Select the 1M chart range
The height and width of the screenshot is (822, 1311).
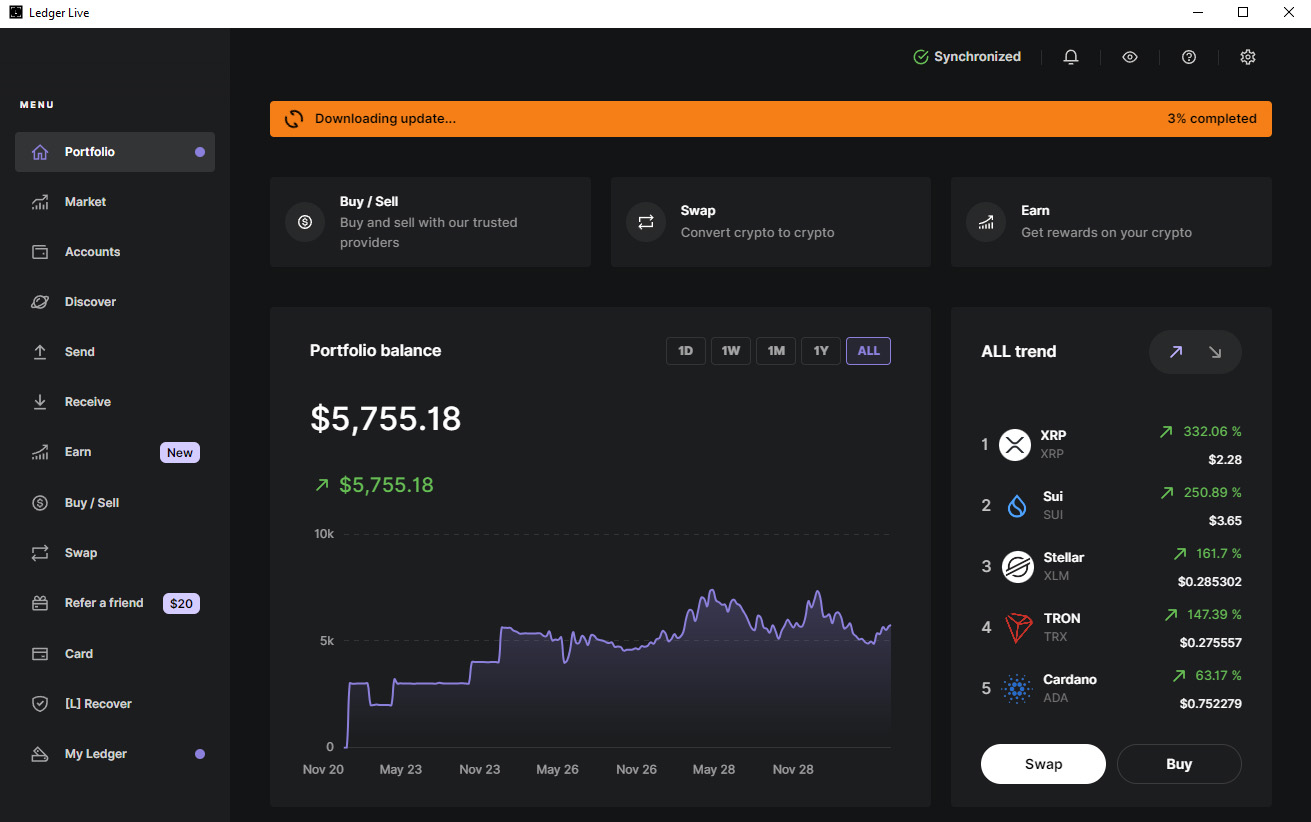pyautogui.click(x=776, y=351)
